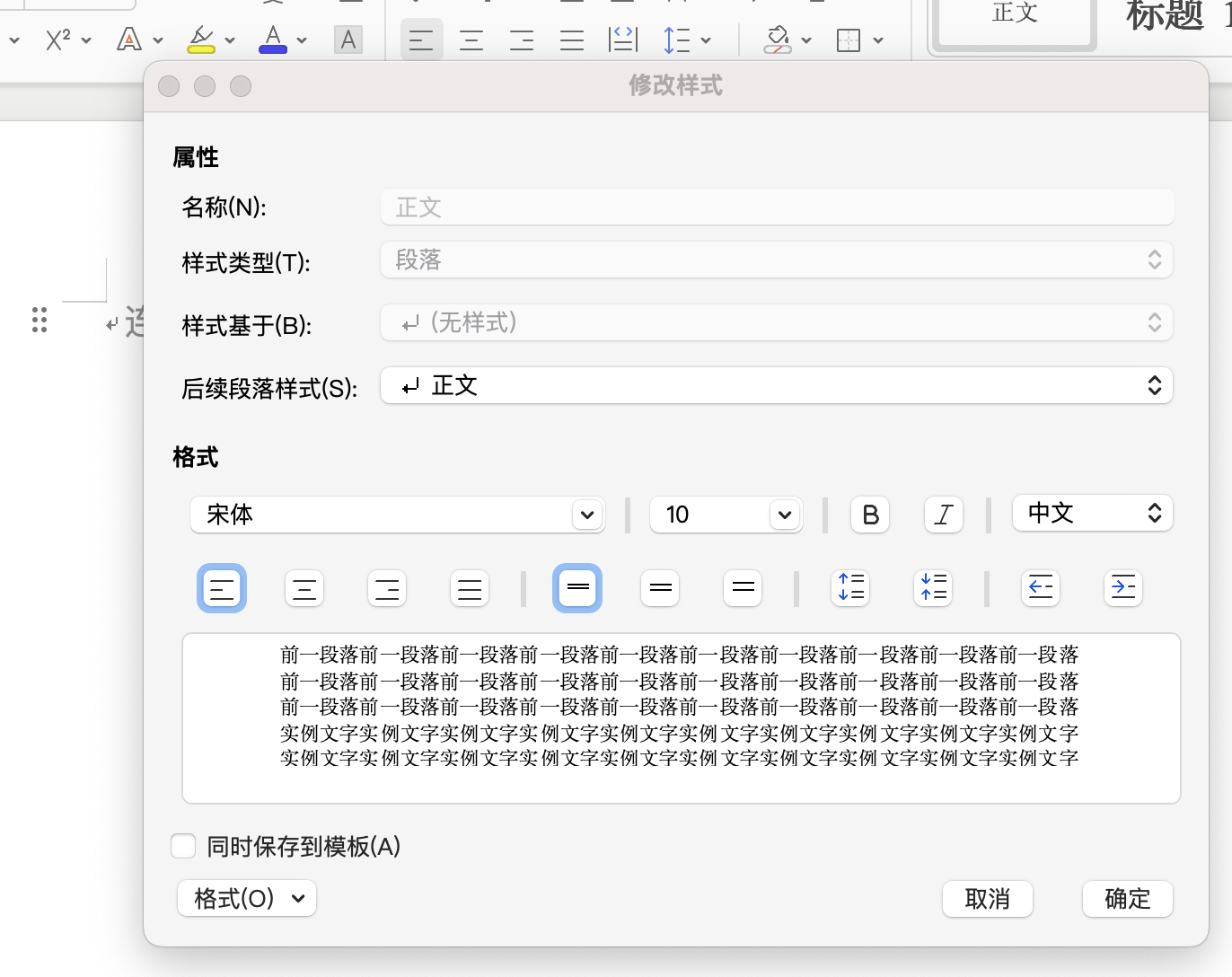Increase indent in the dialog

pyautogui.click(x=1122, y=588)
